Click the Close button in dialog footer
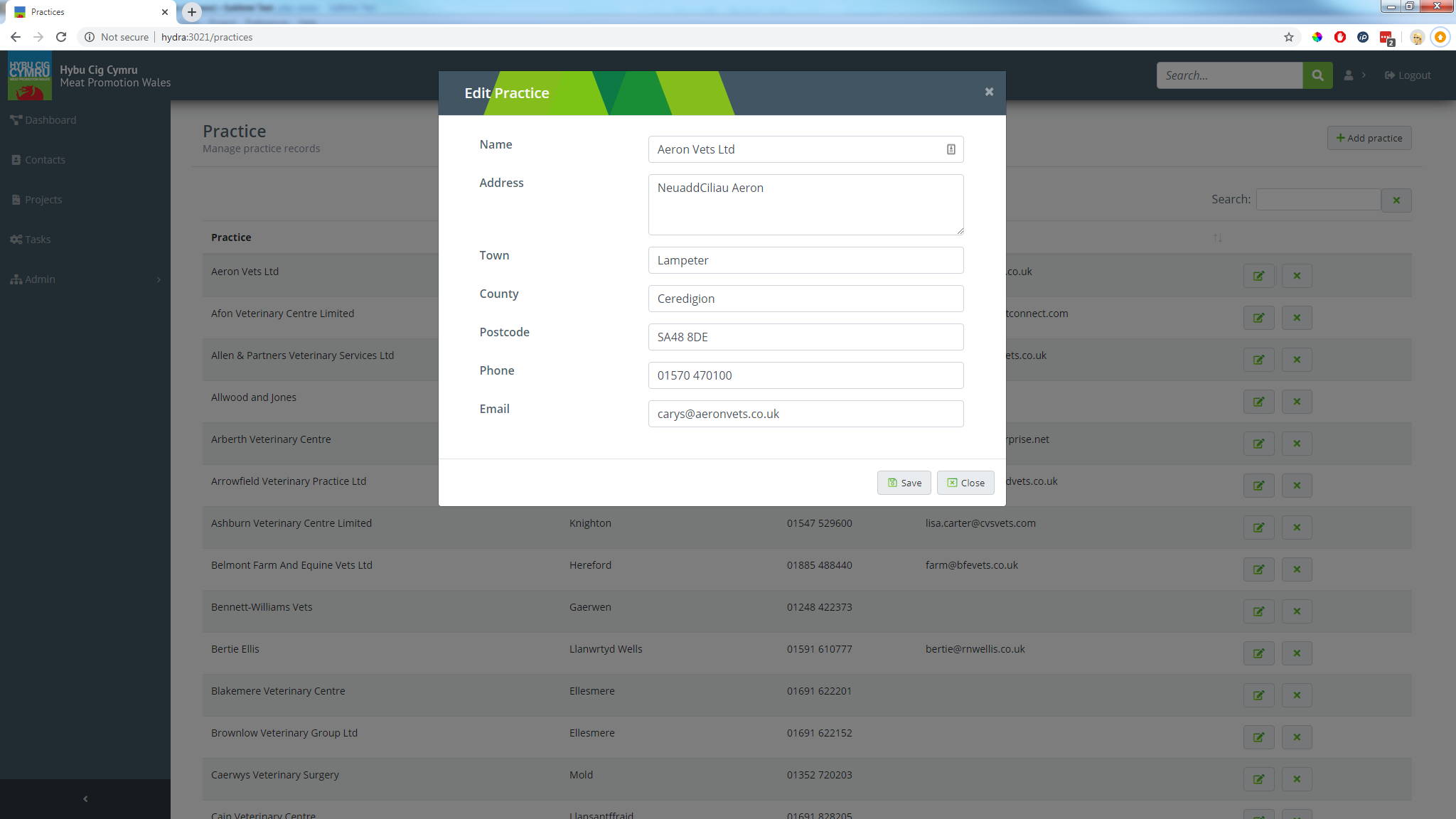The height and width of the screenshot is (819, 1456). coord(965,483)
